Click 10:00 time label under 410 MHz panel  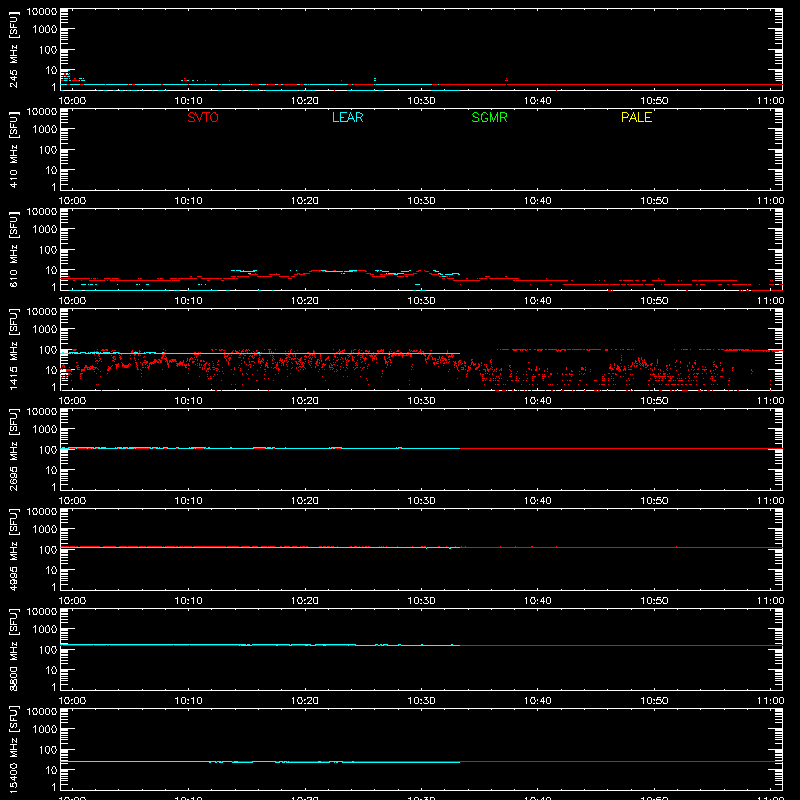click(x=72, y=201)
